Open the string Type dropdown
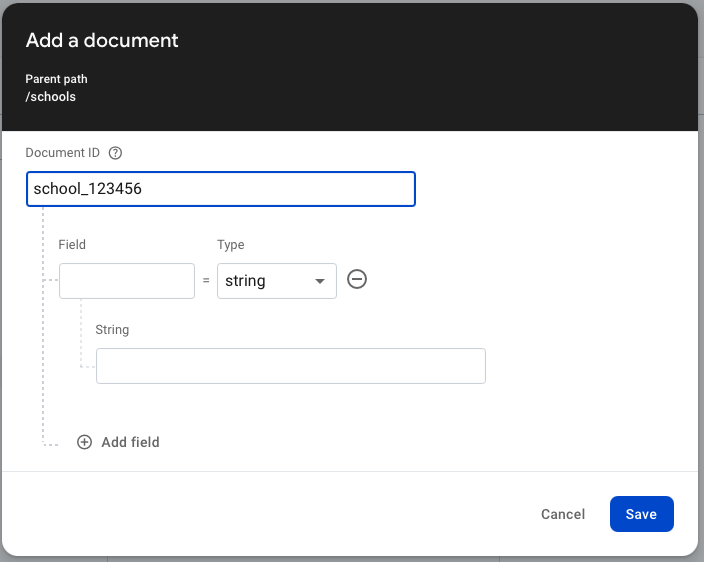Image resolution: width=704 pixels, height=562 pixels. [x=277, y=281]
